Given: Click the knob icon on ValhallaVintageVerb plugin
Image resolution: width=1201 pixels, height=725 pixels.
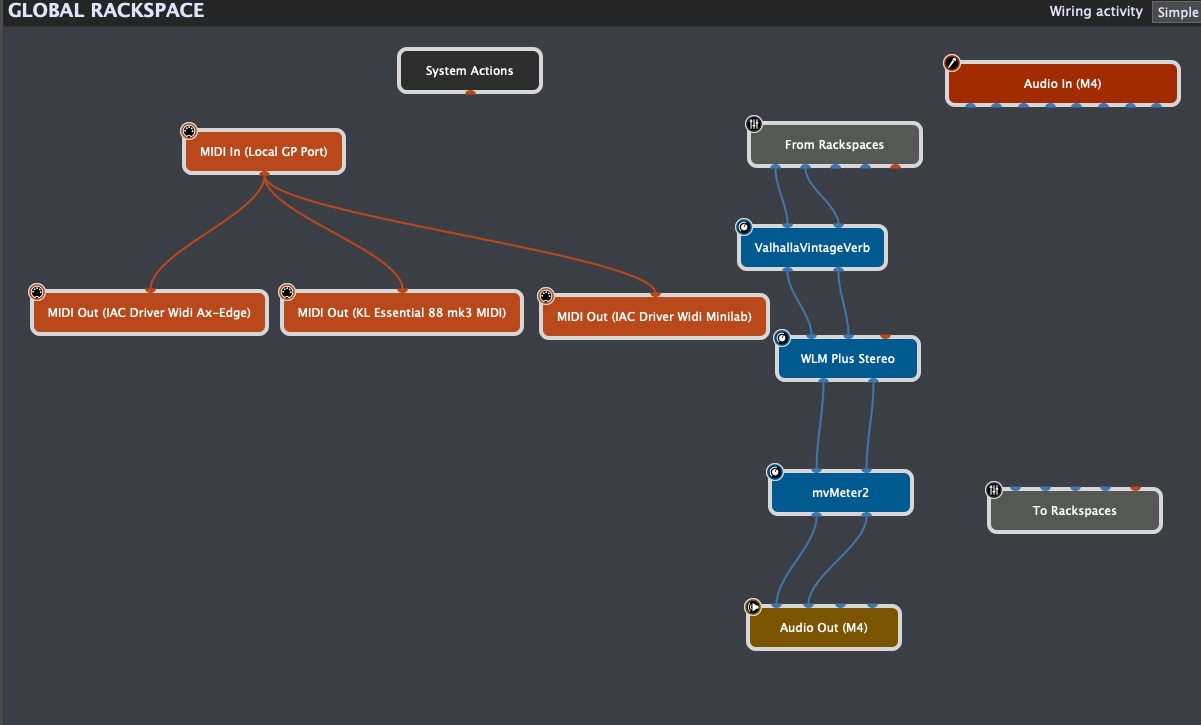Looking at the screenshot, I should (x=743, y=227).
